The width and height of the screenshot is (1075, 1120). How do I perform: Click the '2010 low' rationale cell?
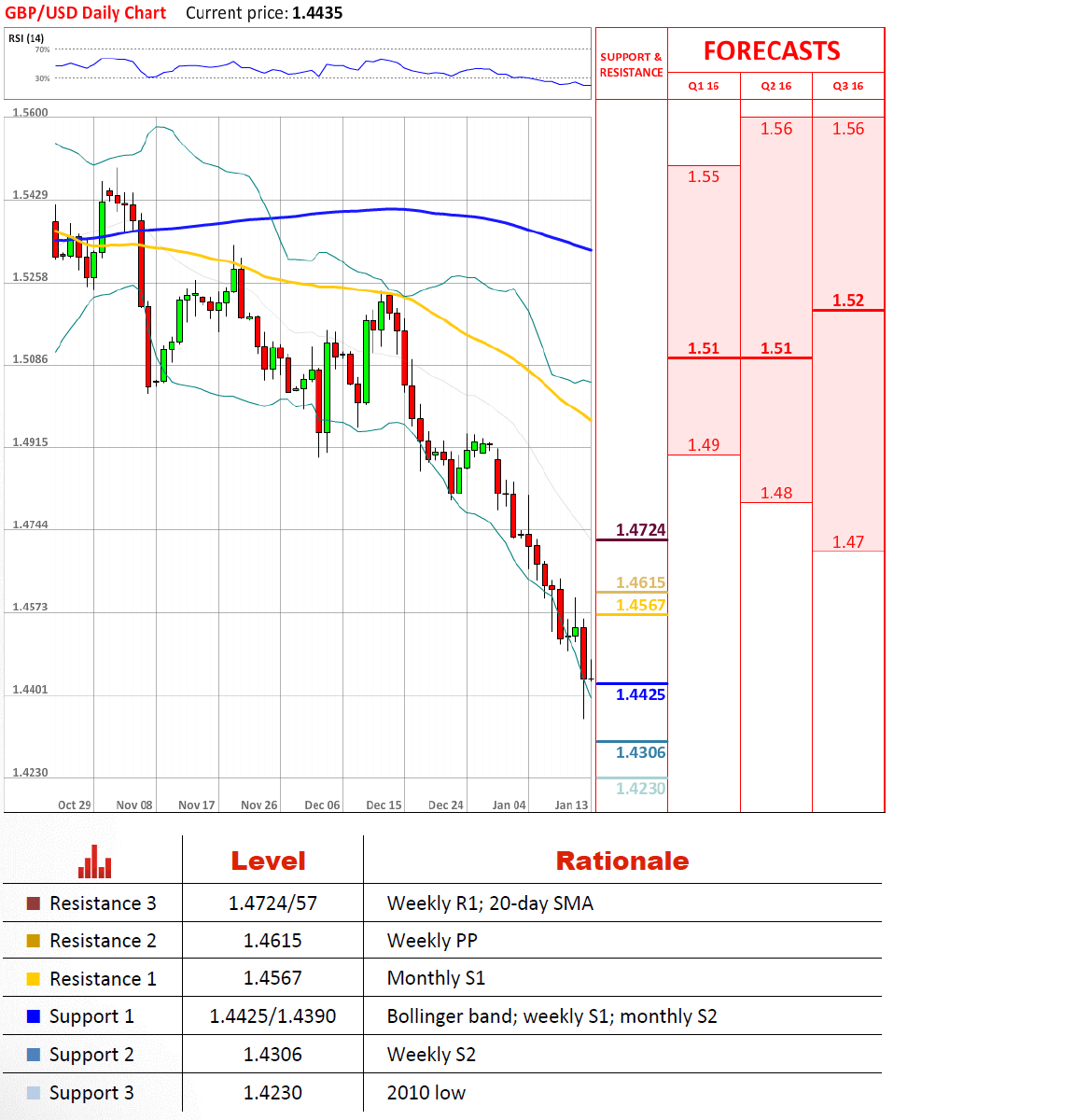426,1093
